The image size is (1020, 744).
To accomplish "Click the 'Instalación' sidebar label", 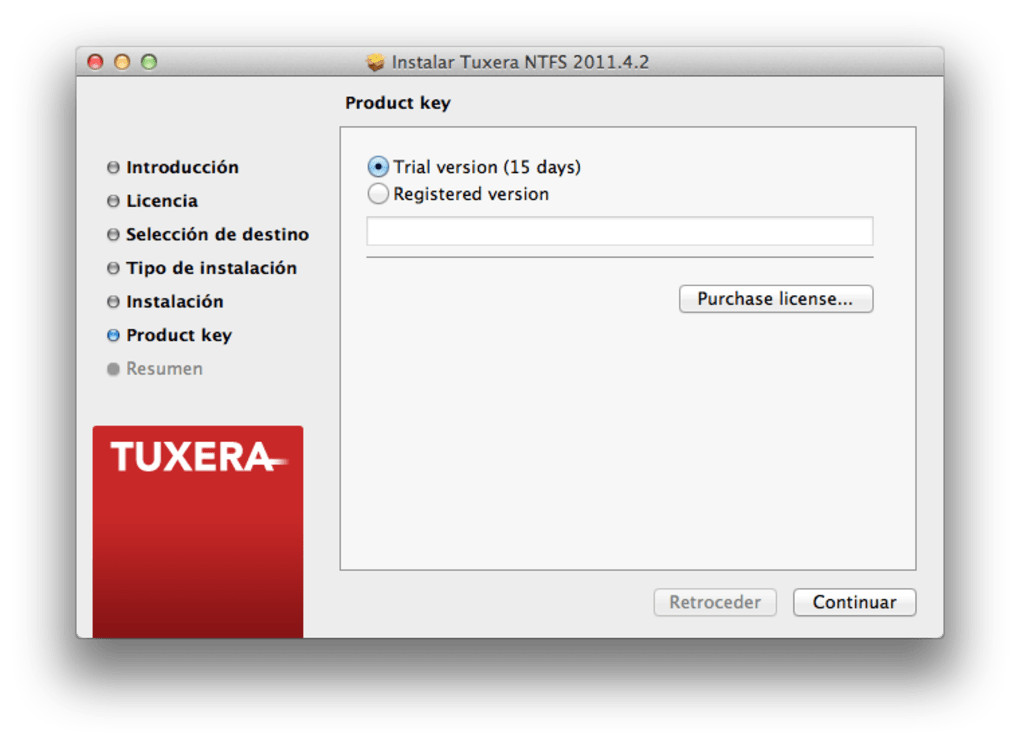I will point(175,302).
